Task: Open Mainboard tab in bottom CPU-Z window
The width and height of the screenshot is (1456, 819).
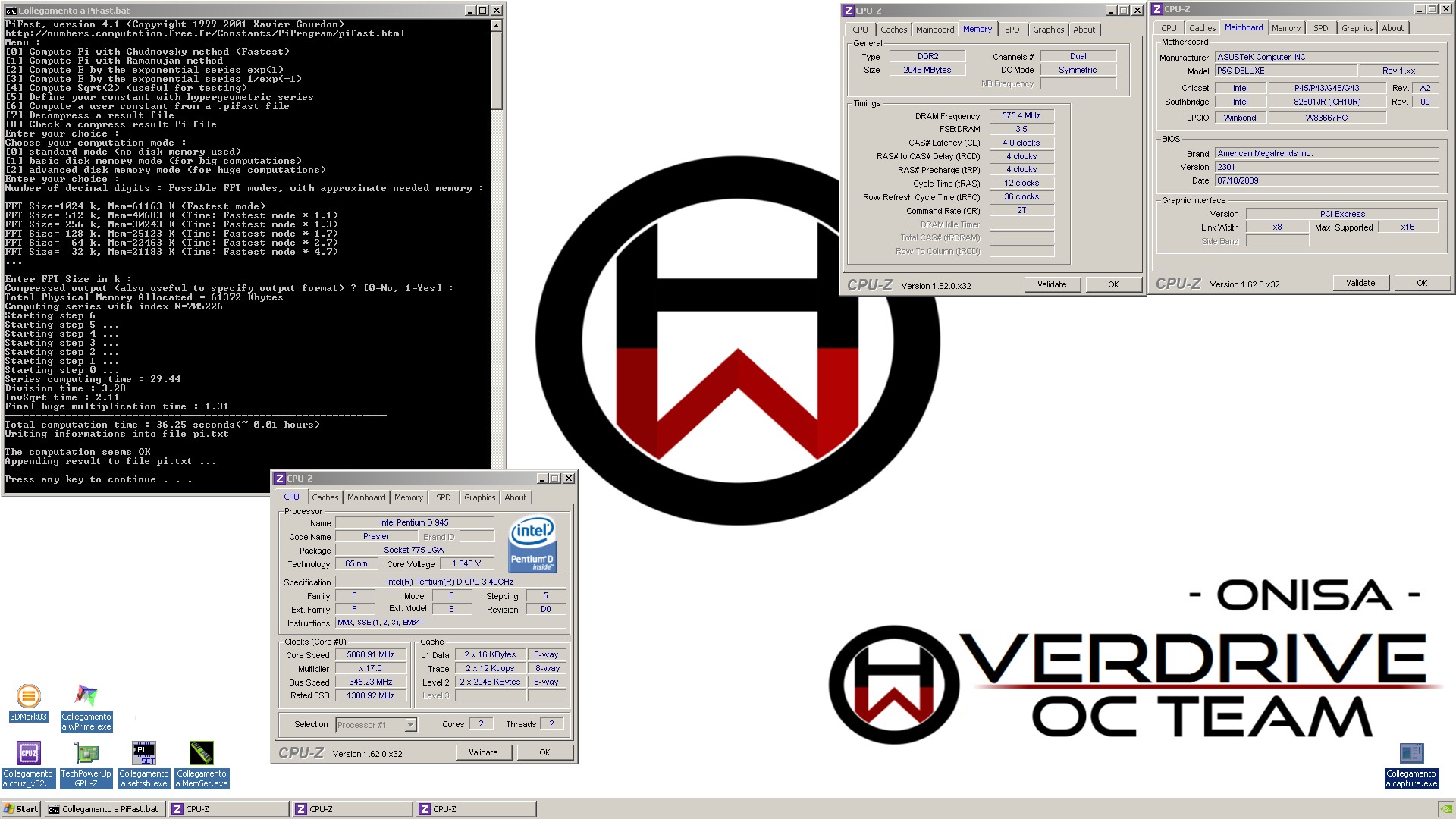Action: [366, 497]
